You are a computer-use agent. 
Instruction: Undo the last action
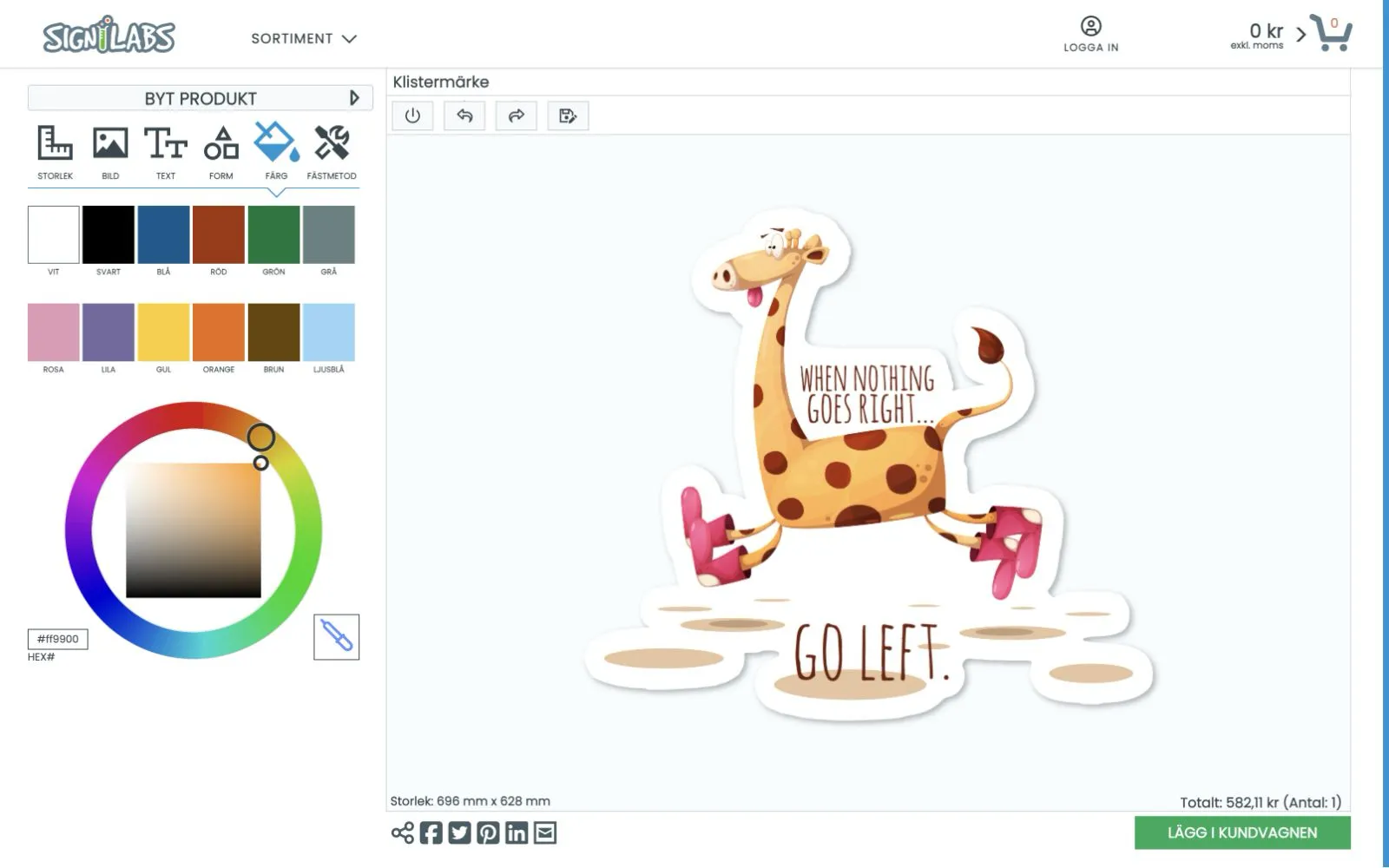(464, 115)
